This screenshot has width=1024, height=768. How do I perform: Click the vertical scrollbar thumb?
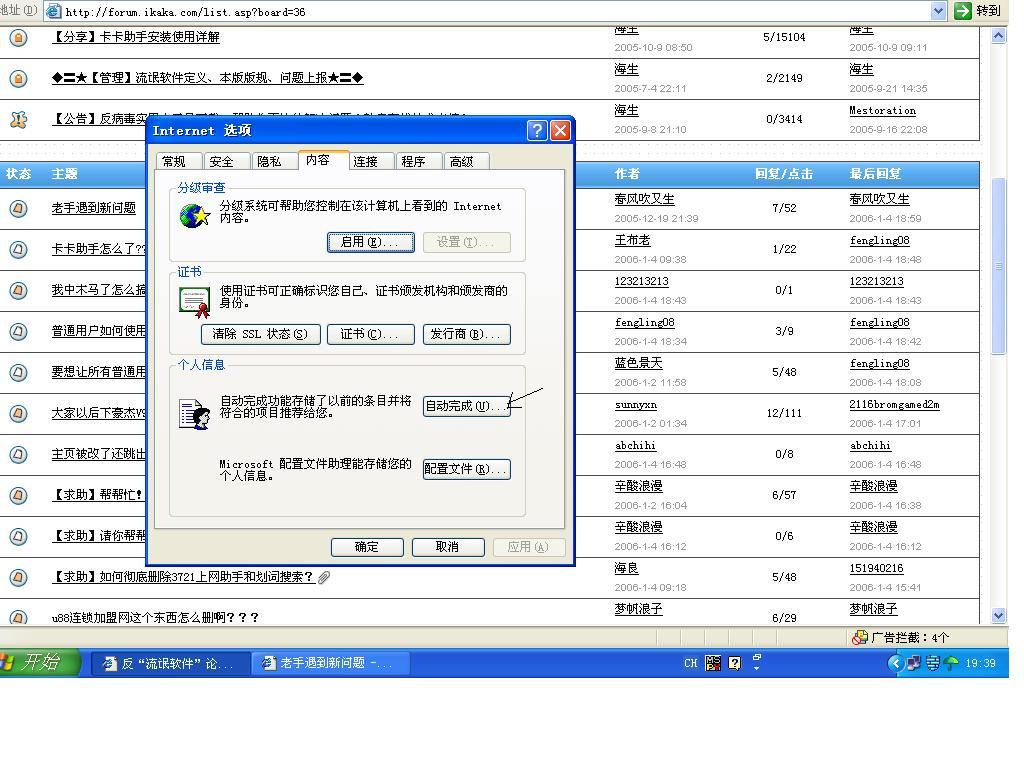coord(998,266)
